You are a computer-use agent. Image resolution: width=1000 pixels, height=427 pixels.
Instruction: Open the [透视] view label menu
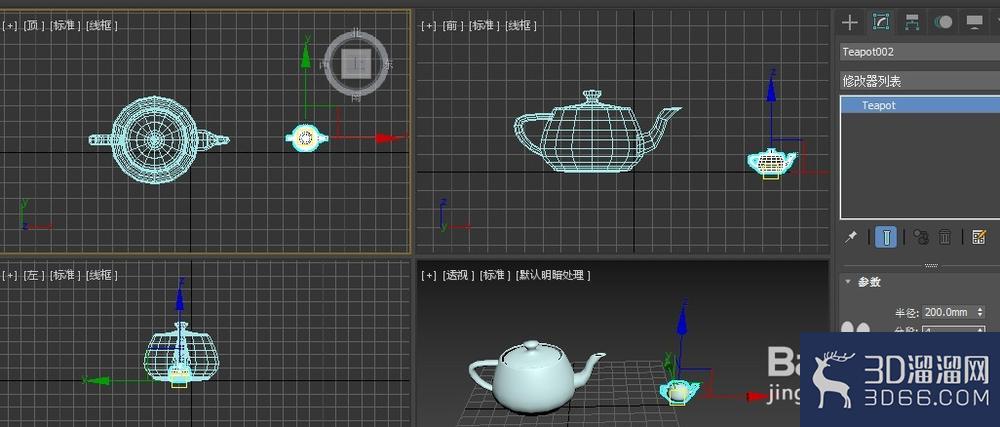click(459, 275)
